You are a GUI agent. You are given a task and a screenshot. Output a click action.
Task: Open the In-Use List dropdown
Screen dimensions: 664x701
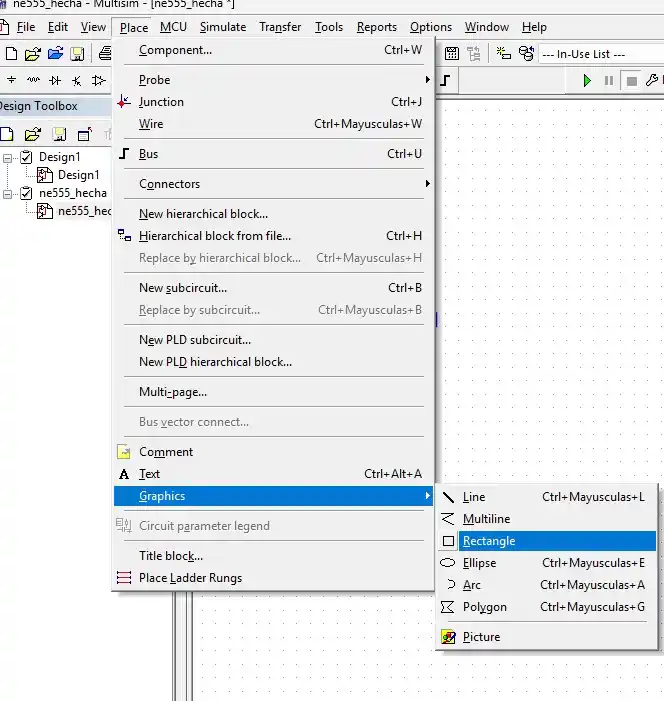pyautogui.click(x=601, y=54)
